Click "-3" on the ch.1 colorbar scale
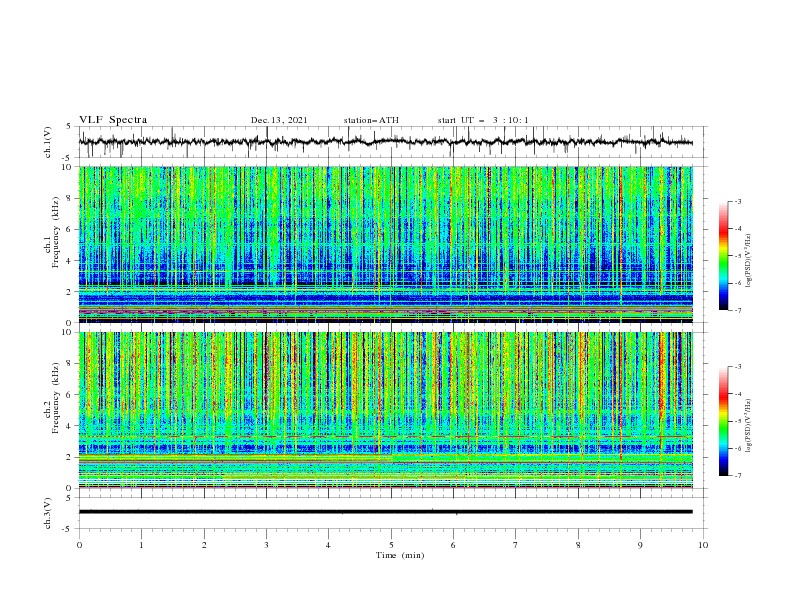Viewport: 792px width, 612px height. pos(737,202)
